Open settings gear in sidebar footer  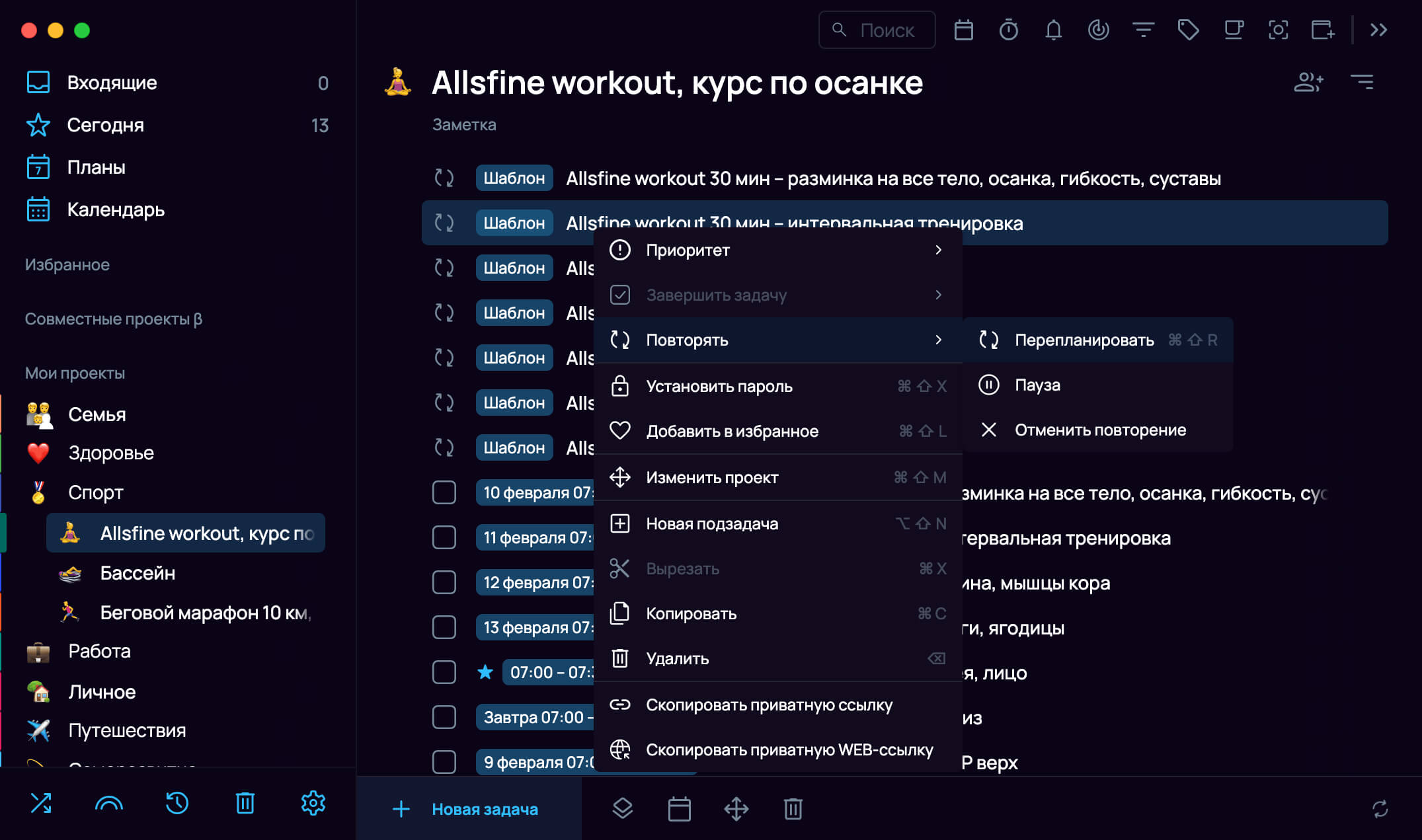(313, 803)
